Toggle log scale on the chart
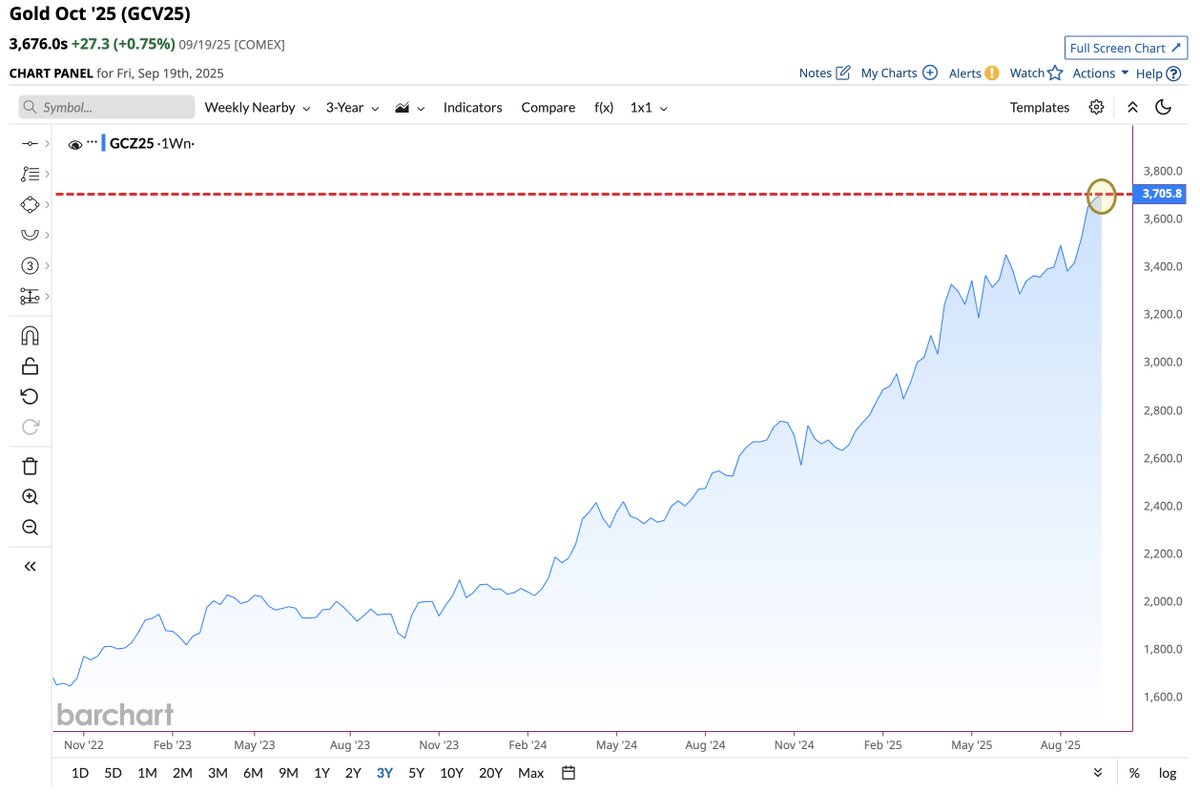Image resolution: width=1200 pixels, height=793 pixels. coord(1167,773)
